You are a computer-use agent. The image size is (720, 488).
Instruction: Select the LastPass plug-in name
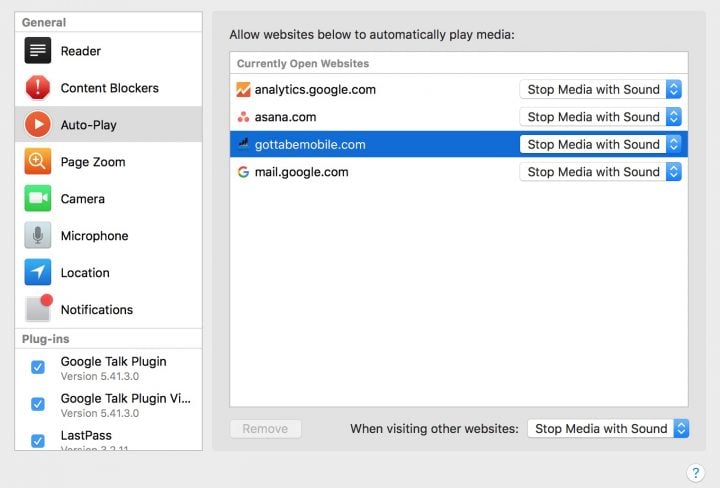click(86, 435)
